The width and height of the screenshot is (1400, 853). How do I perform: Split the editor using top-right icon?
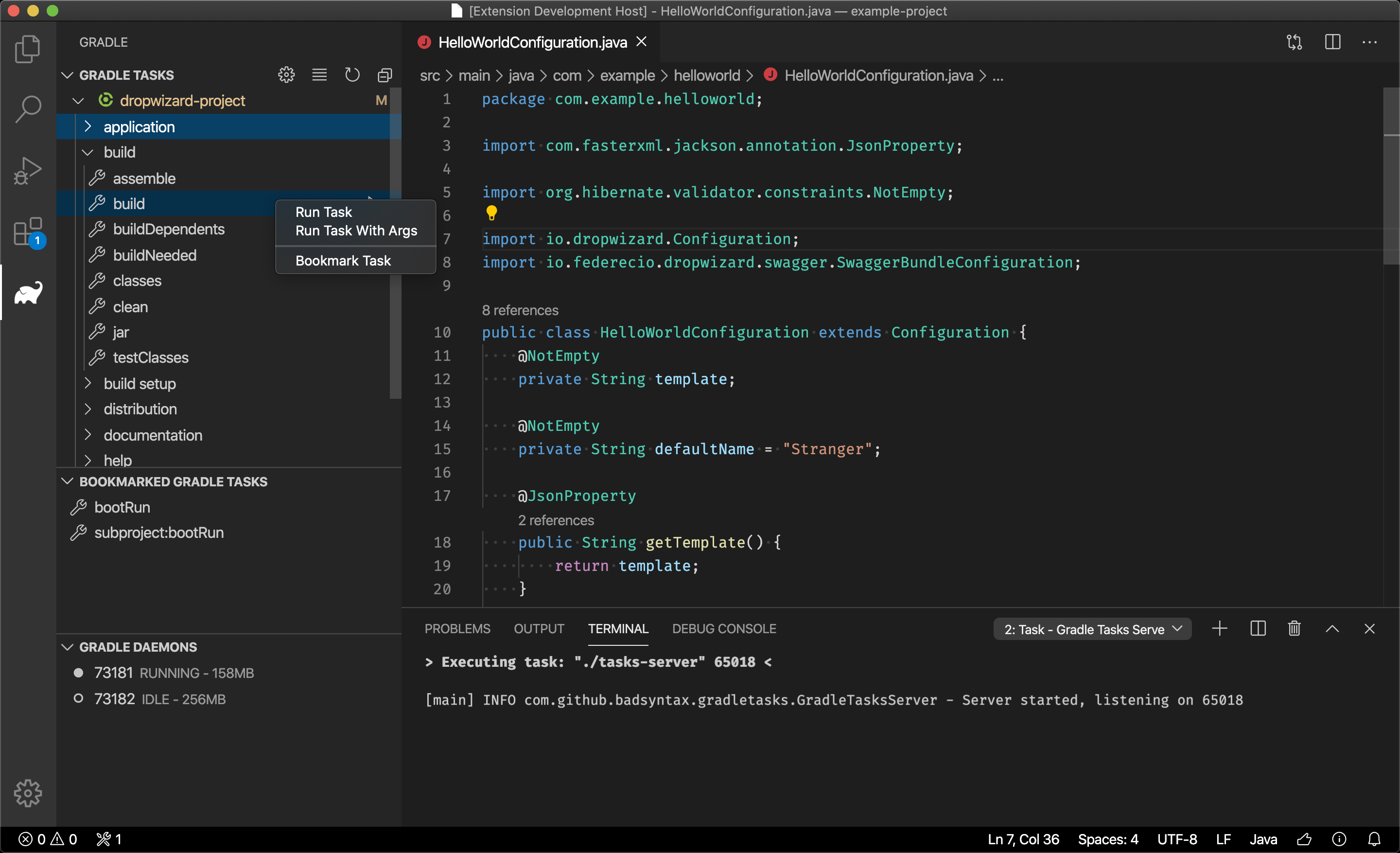pyautogui.click(x=1332, y=41)
